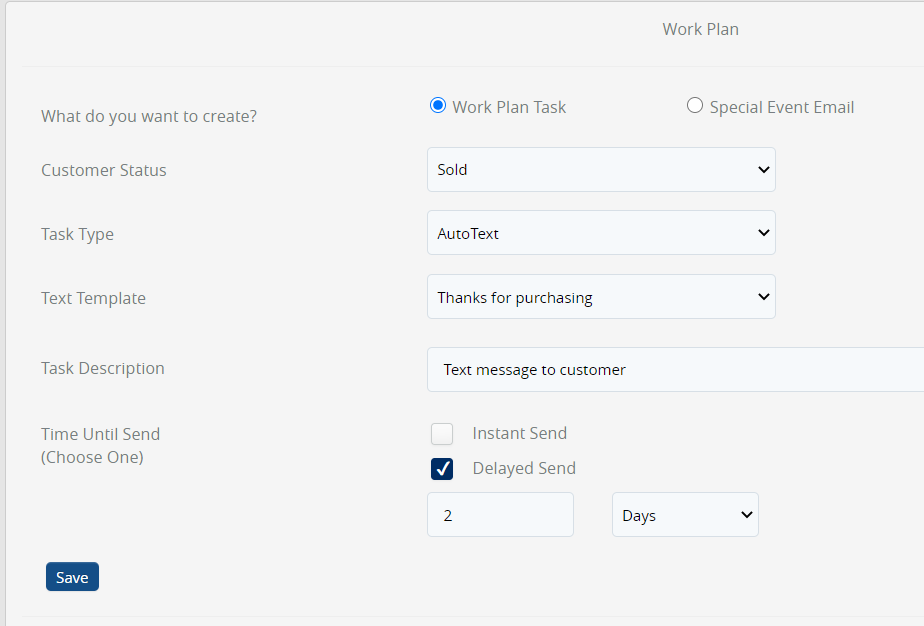The width and height of the screenshot is (924, 626).
Task: Select the Work Plan Task radio button
Action: coord(437,106)
